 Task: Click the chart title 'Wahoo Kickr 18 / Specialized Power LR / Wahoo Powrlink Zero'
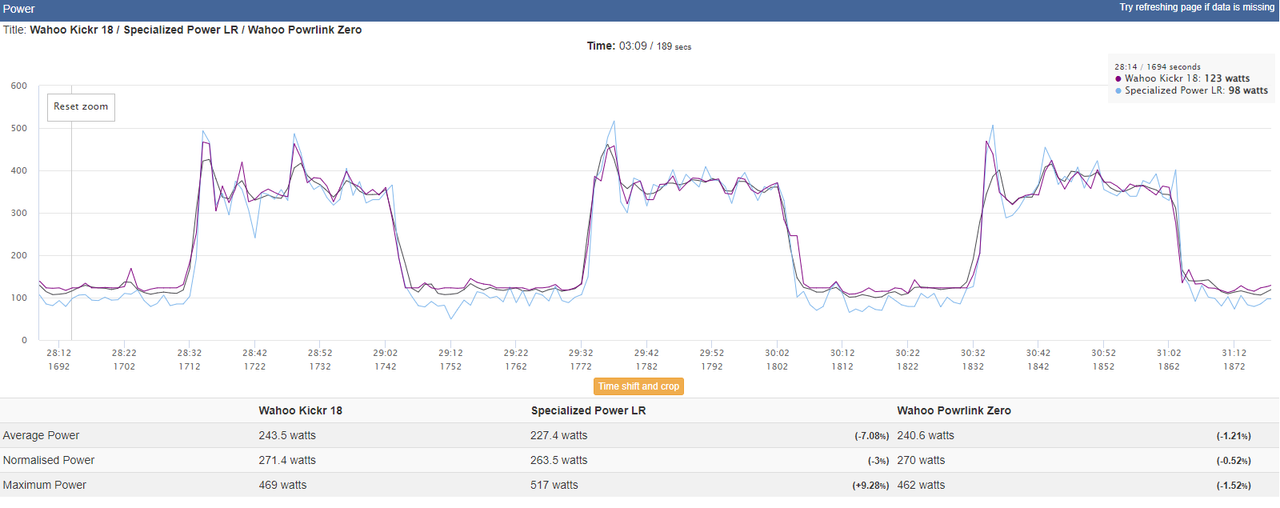[x=196, y=30]
